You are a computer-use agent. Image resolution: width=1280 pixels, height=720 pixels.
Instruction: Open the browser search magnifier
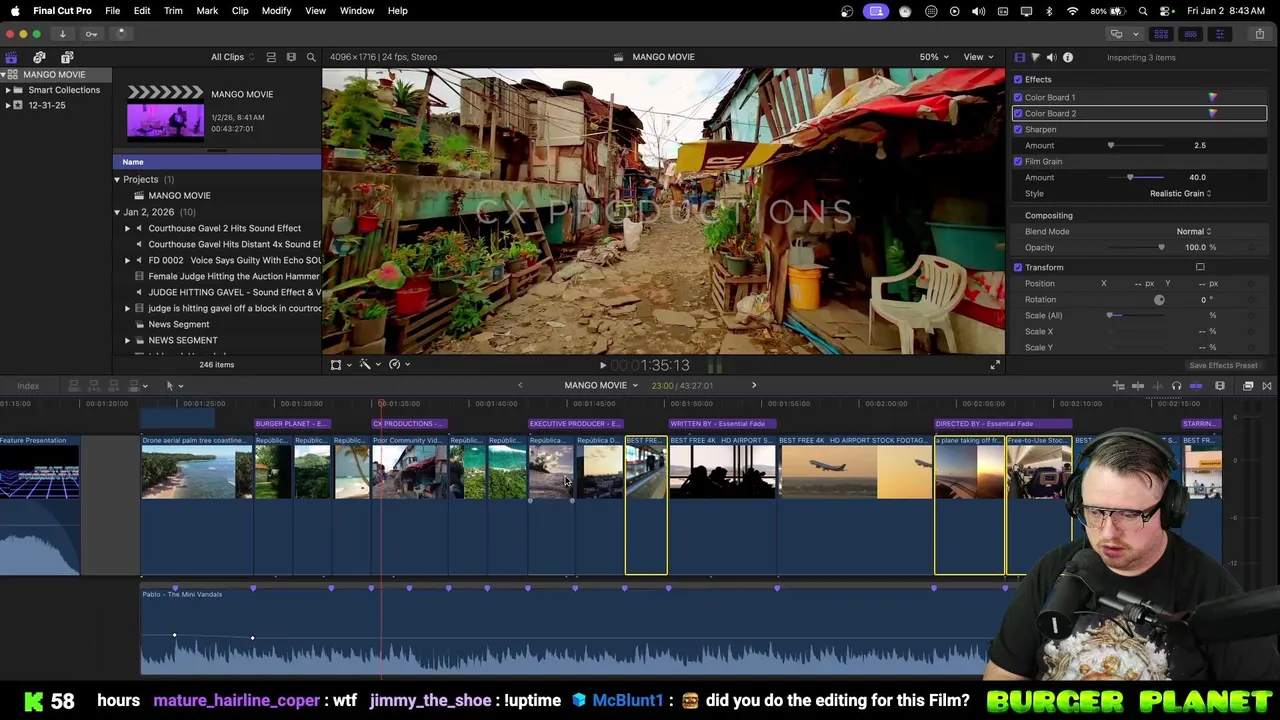click(x=311, y=57)
